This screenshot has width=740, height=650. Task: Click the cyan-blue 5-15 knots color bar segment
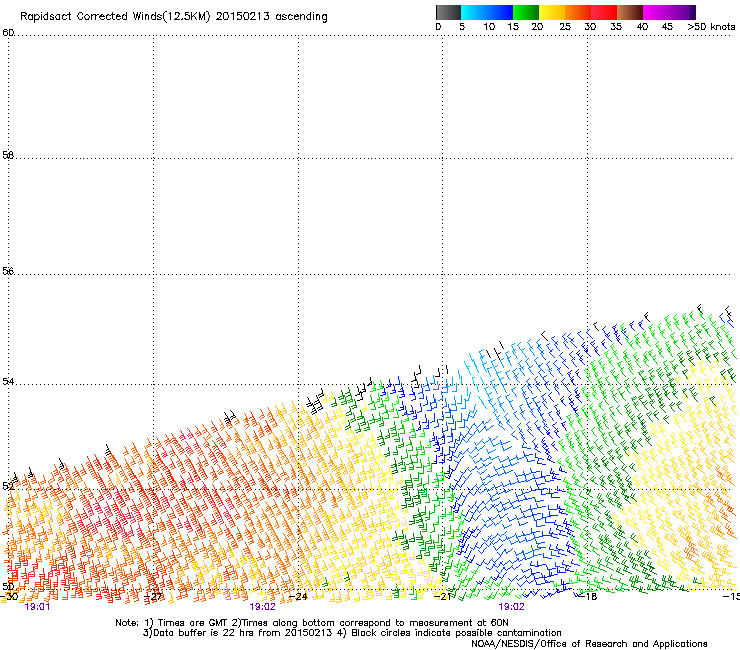[487, 12]
